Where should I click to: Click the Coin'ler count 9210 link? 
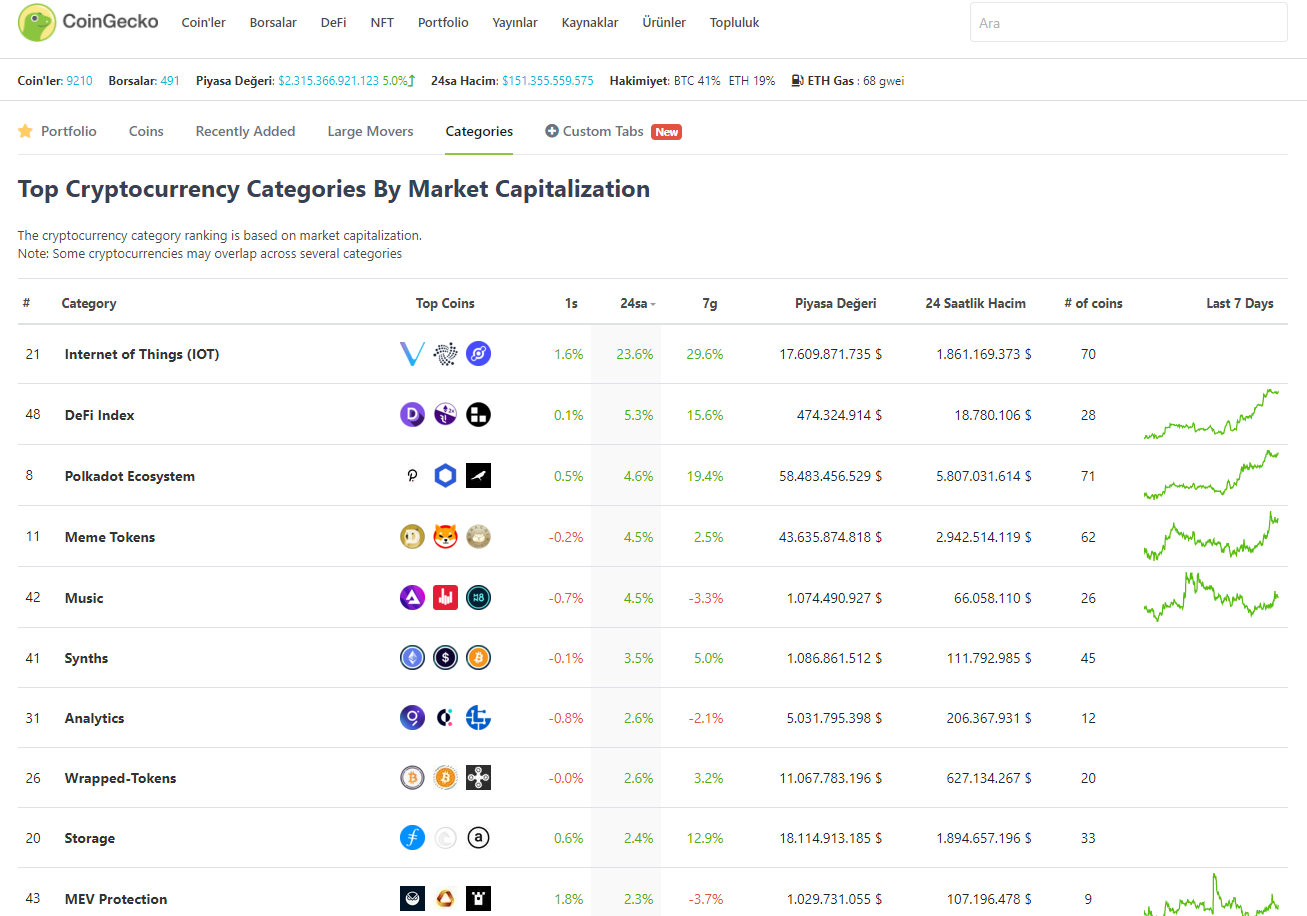tap(79, 81)
